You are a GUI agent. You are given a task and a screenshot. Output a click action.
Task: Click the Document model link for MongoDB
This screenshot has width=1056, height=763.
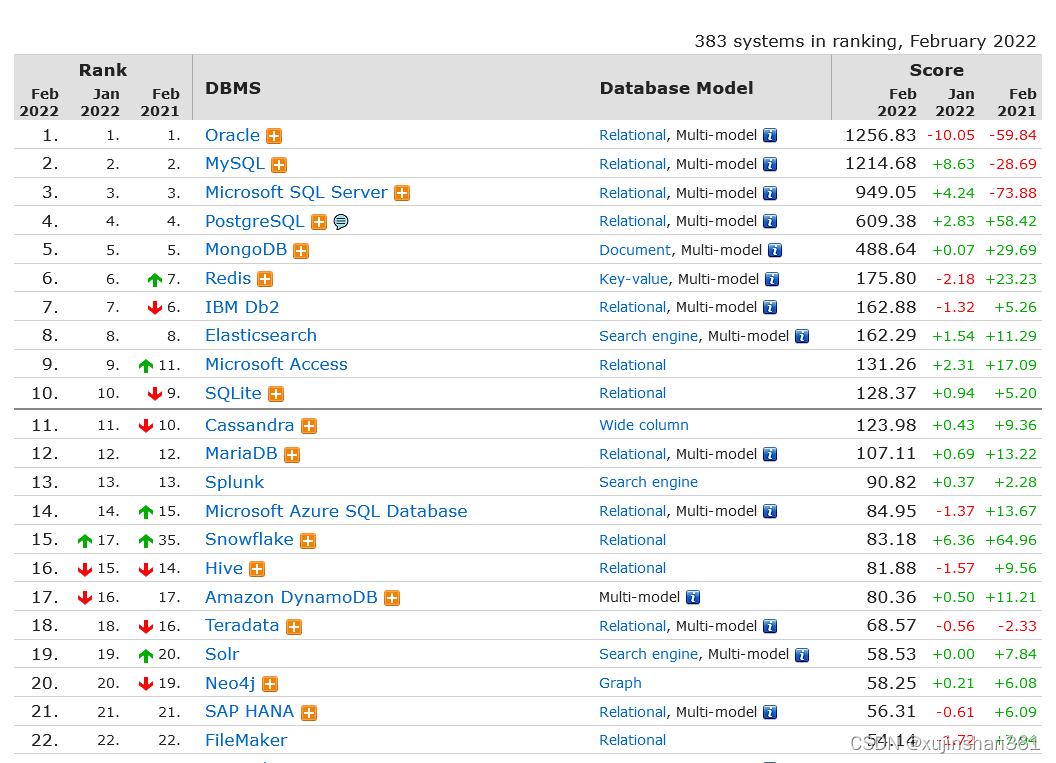click(x=635, y=250)
